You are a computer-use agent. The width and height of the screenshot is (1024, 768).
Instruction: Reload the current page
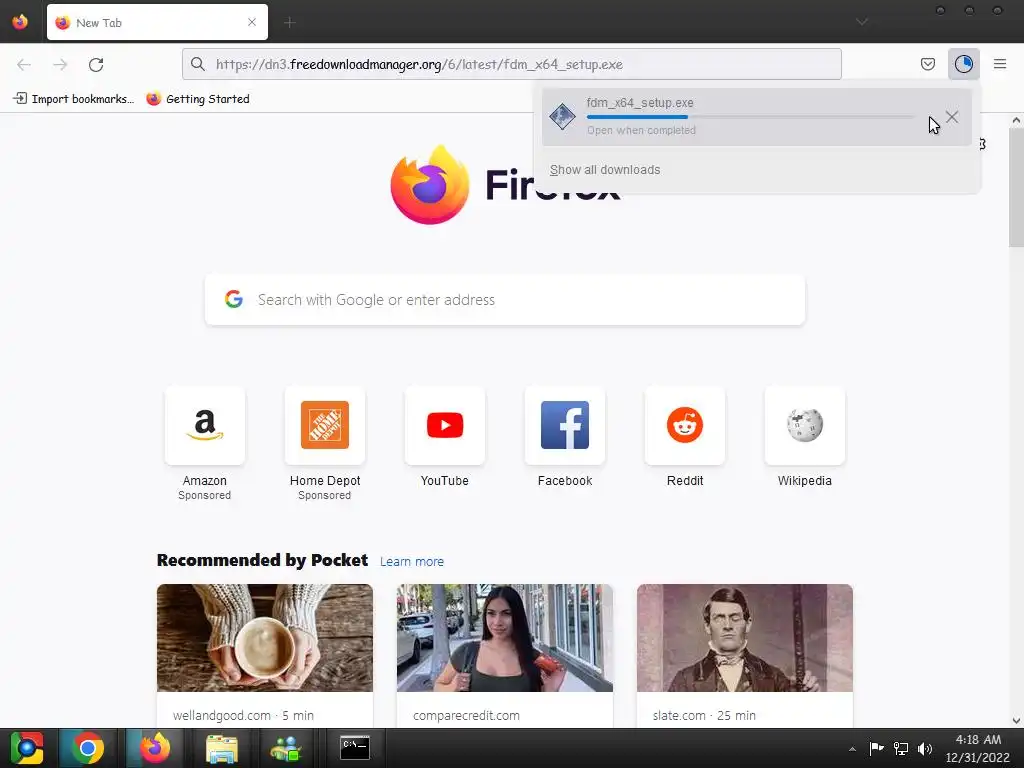click(x=96, y=64)
